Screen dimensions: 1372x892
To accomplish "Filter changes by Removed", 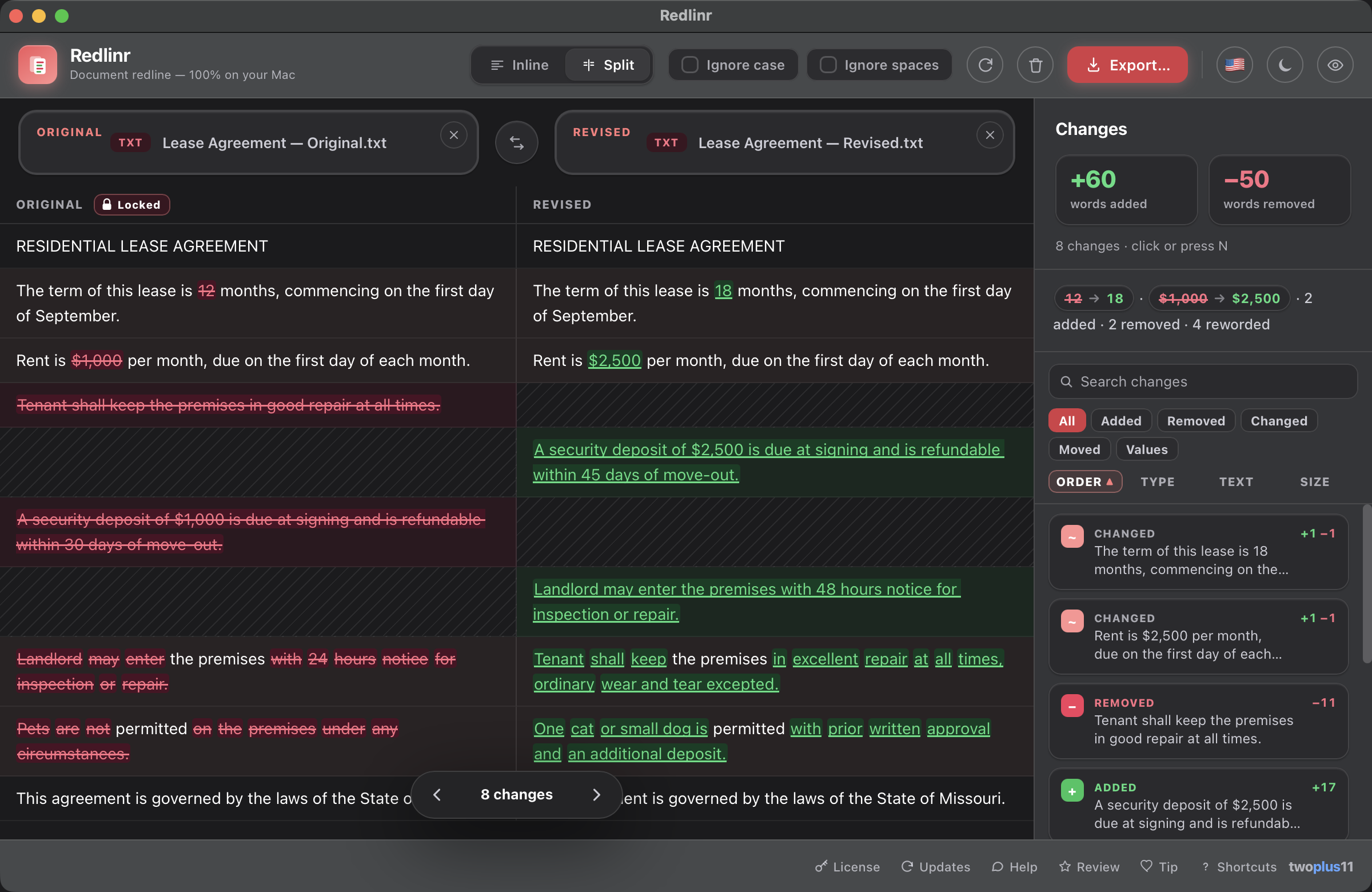I will point(1195,421).
